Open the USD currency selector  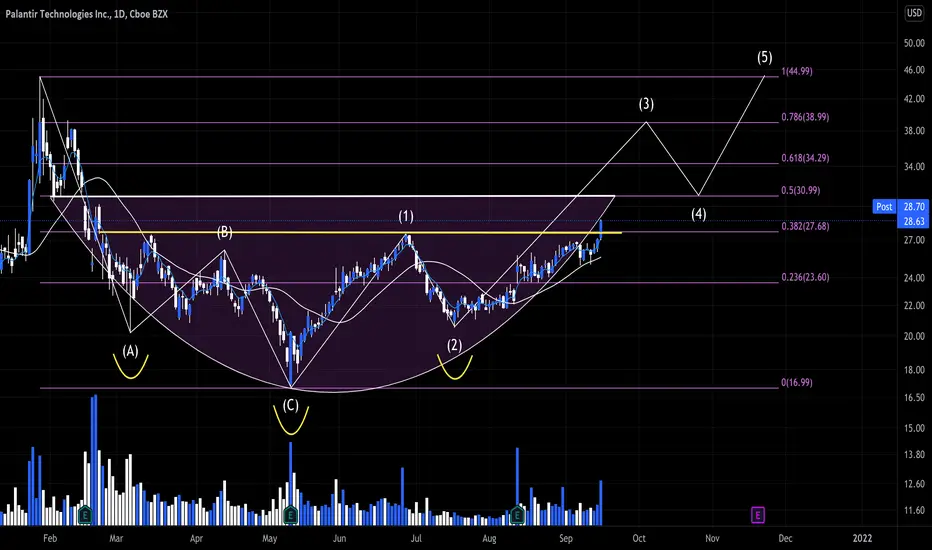[914, 13]
